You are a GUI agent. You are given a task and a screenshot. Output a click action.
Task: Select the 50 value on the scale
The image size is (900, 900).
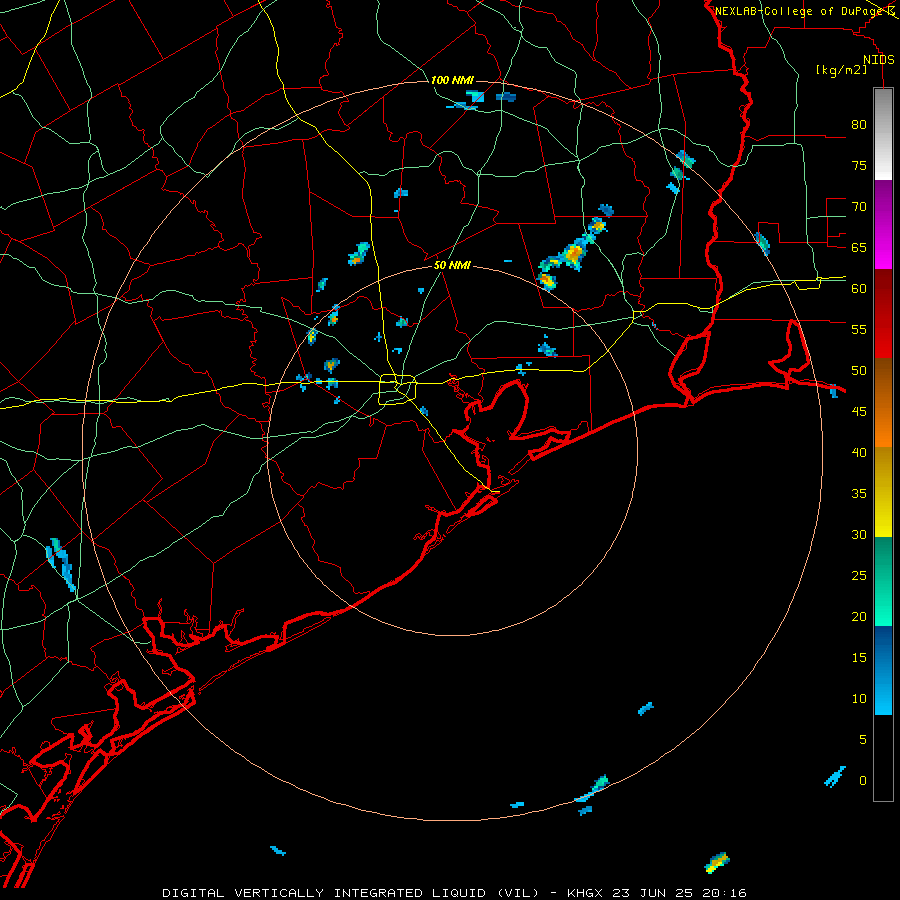click(x=859, y=370)
